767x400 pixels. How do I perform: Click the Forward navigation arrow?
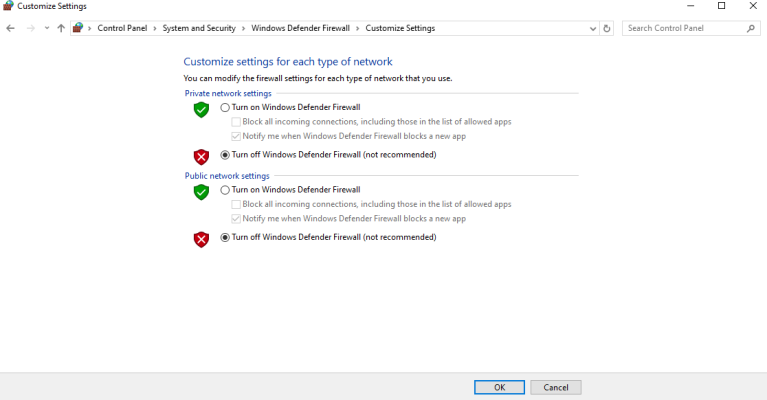[x=31, y=28]
